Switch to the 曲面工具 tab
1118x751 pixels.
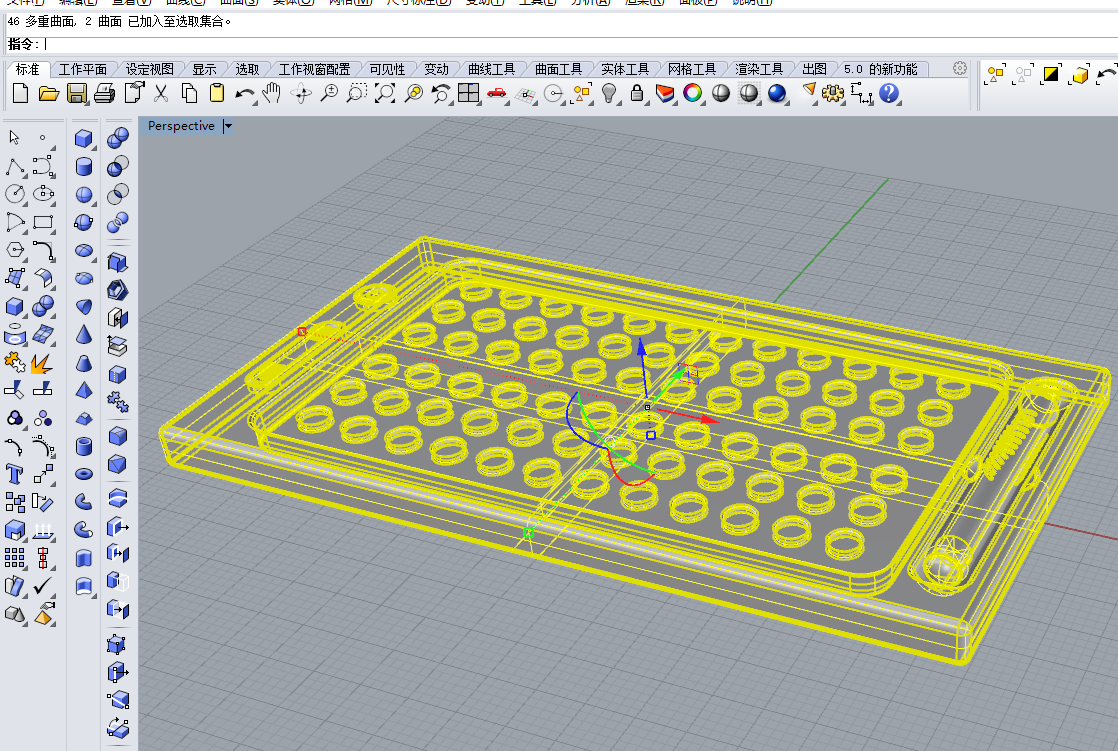click(558, 69)
